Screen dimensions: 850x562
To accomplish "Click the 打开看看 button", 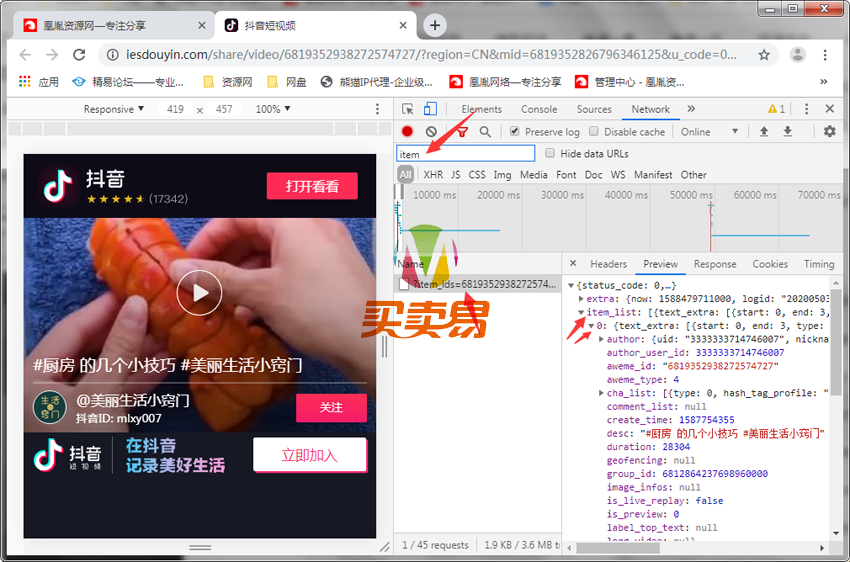I will tap(312, 186).
